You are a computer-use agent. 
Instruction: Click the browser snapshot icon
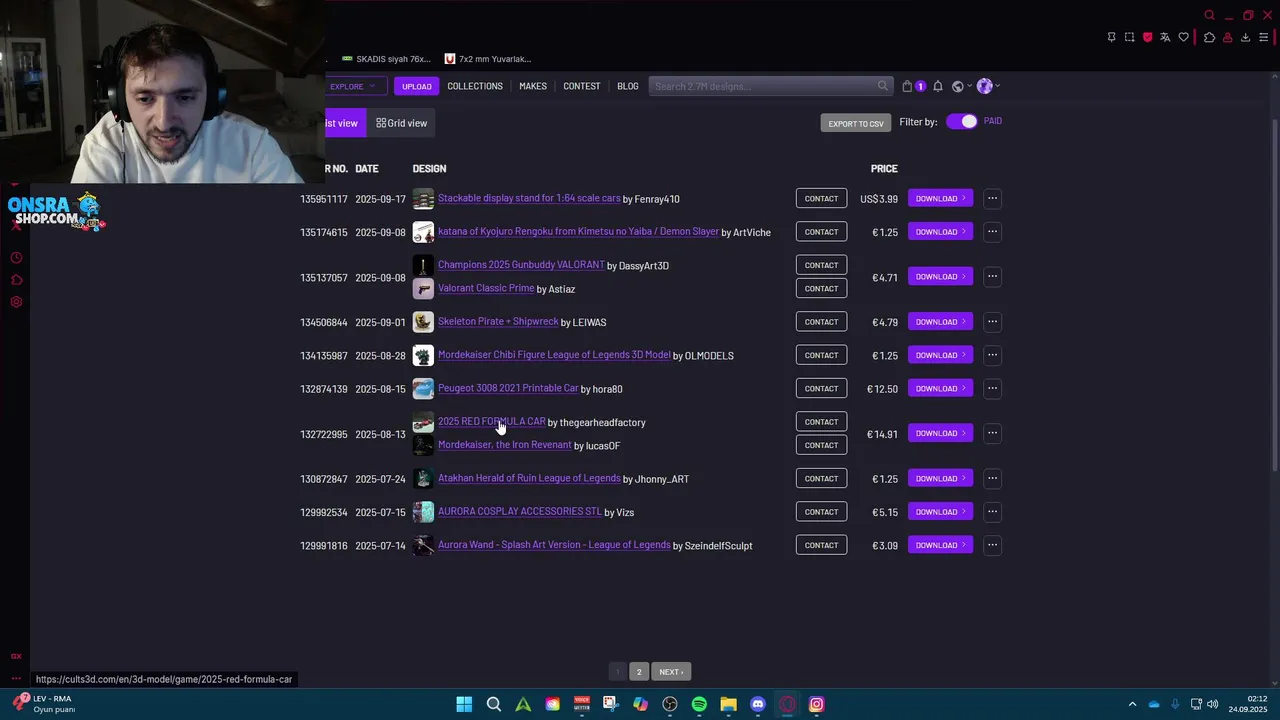1129,37
